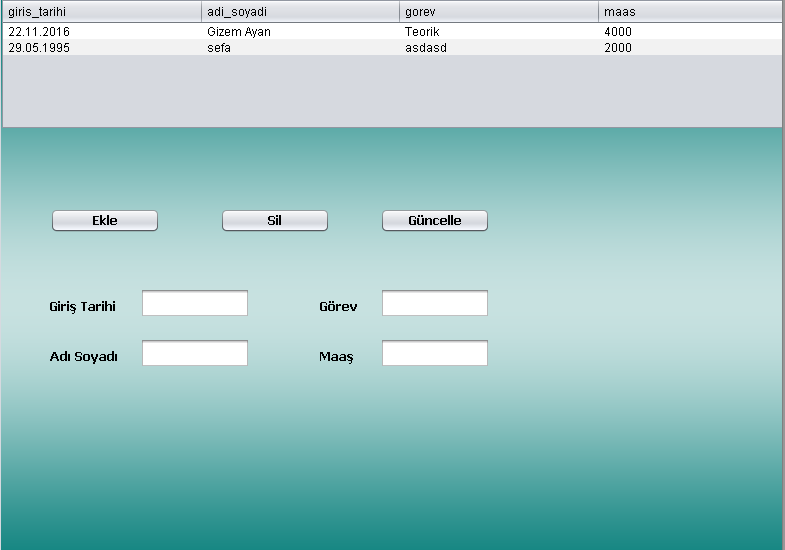Select the row dated 29.05.1995
785x550 pixels.
[x=39, y=47]
